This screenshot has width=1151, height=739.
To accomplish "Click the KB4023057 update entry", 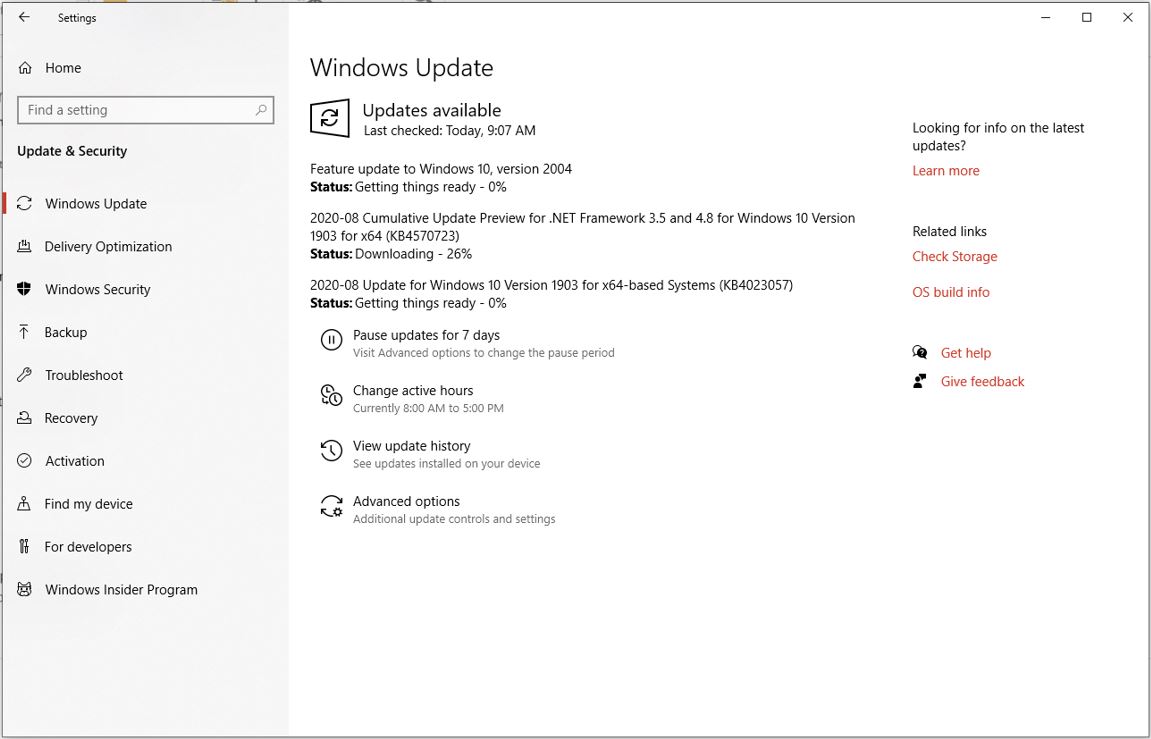I will [551, 285].
